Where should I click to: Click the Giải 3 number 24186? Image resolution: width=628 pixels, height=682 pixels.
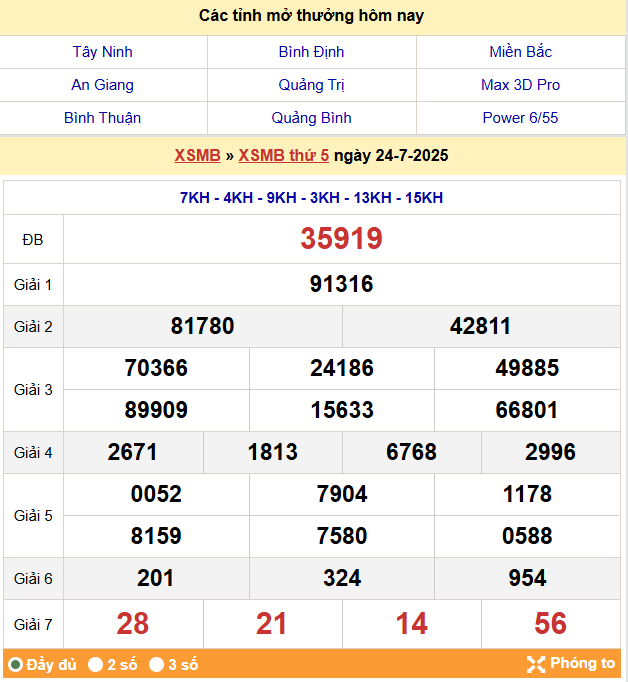click(342, 368)
